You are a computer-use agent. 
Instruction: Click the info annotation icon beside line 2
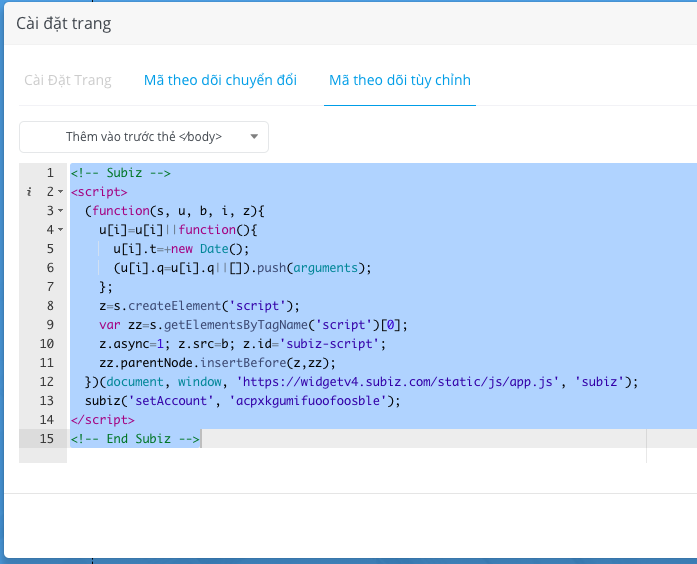point(31,192)
